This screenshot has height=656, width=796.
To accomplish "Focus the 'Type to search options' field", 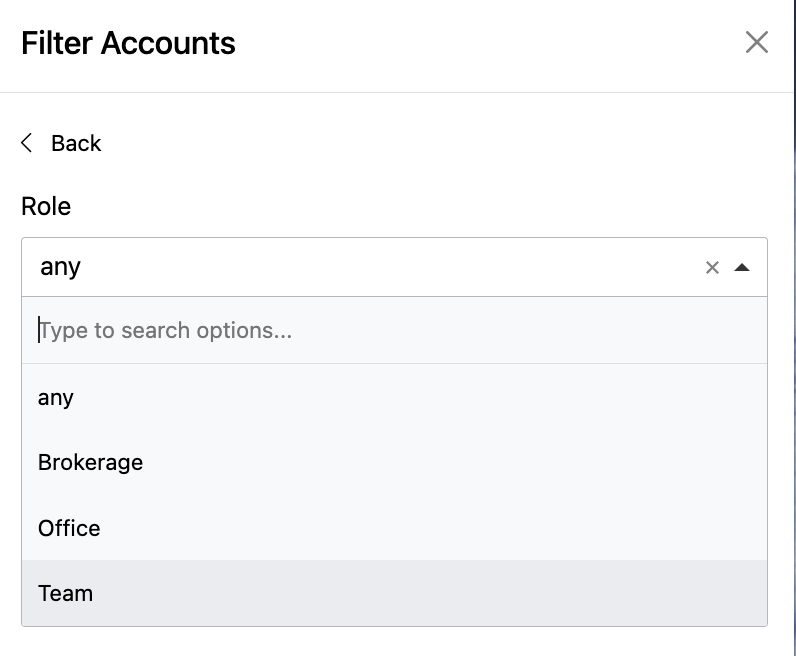I will coord(394,331).
